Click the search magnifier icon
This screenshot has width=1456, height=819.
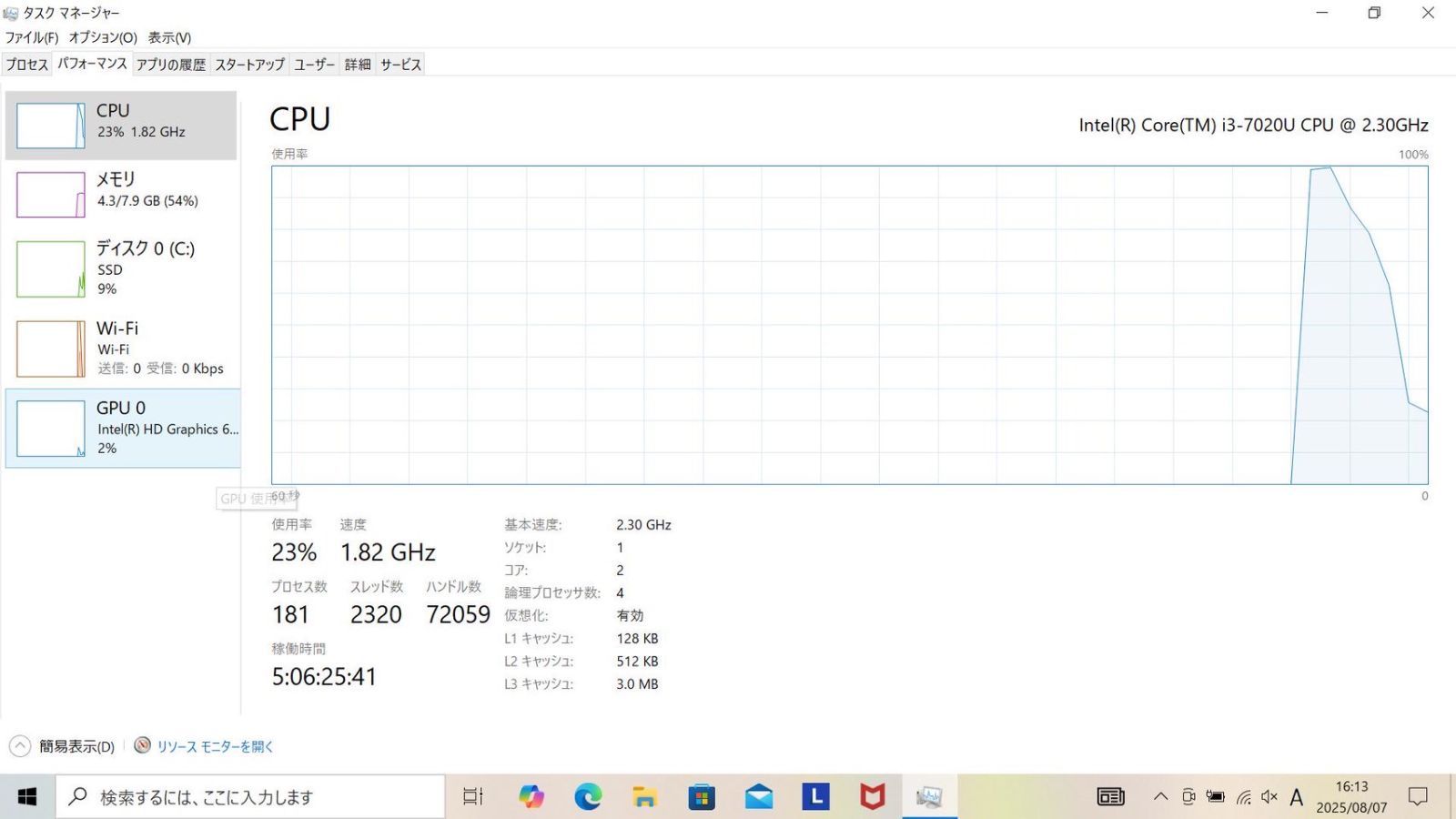[x=78, y=796]
